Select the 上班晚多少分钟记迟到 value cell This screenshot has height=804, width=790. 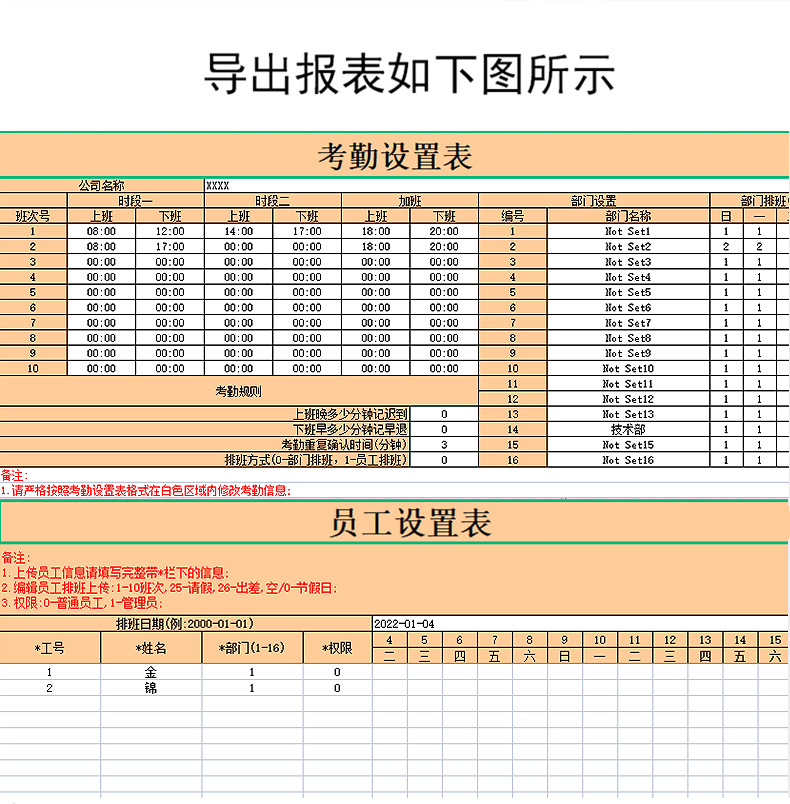(x=444, y=414)
